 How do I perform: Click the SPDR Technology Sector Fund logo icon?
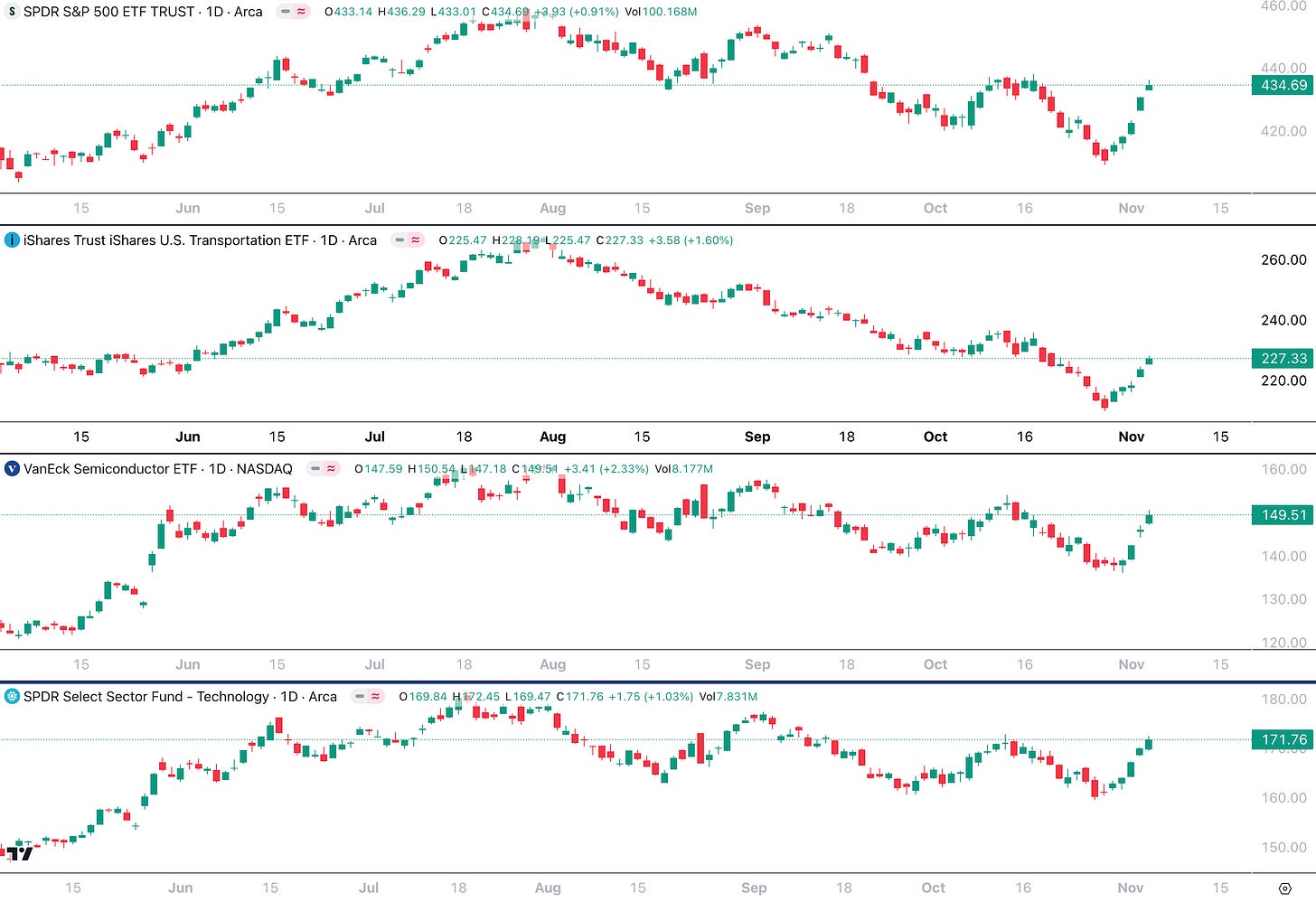click(x=12, y=697)
